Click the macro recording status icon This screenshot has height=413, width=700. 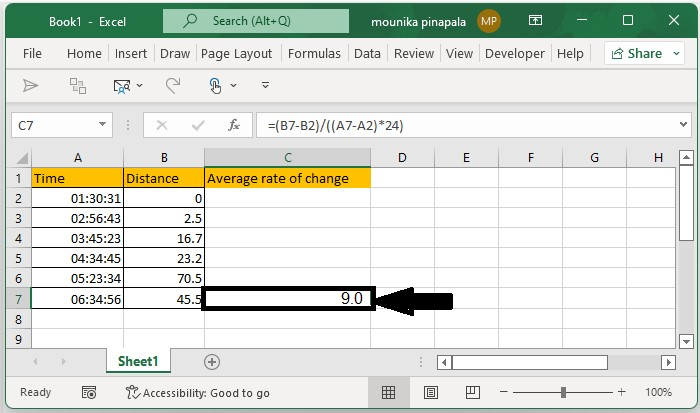point(89,392)
